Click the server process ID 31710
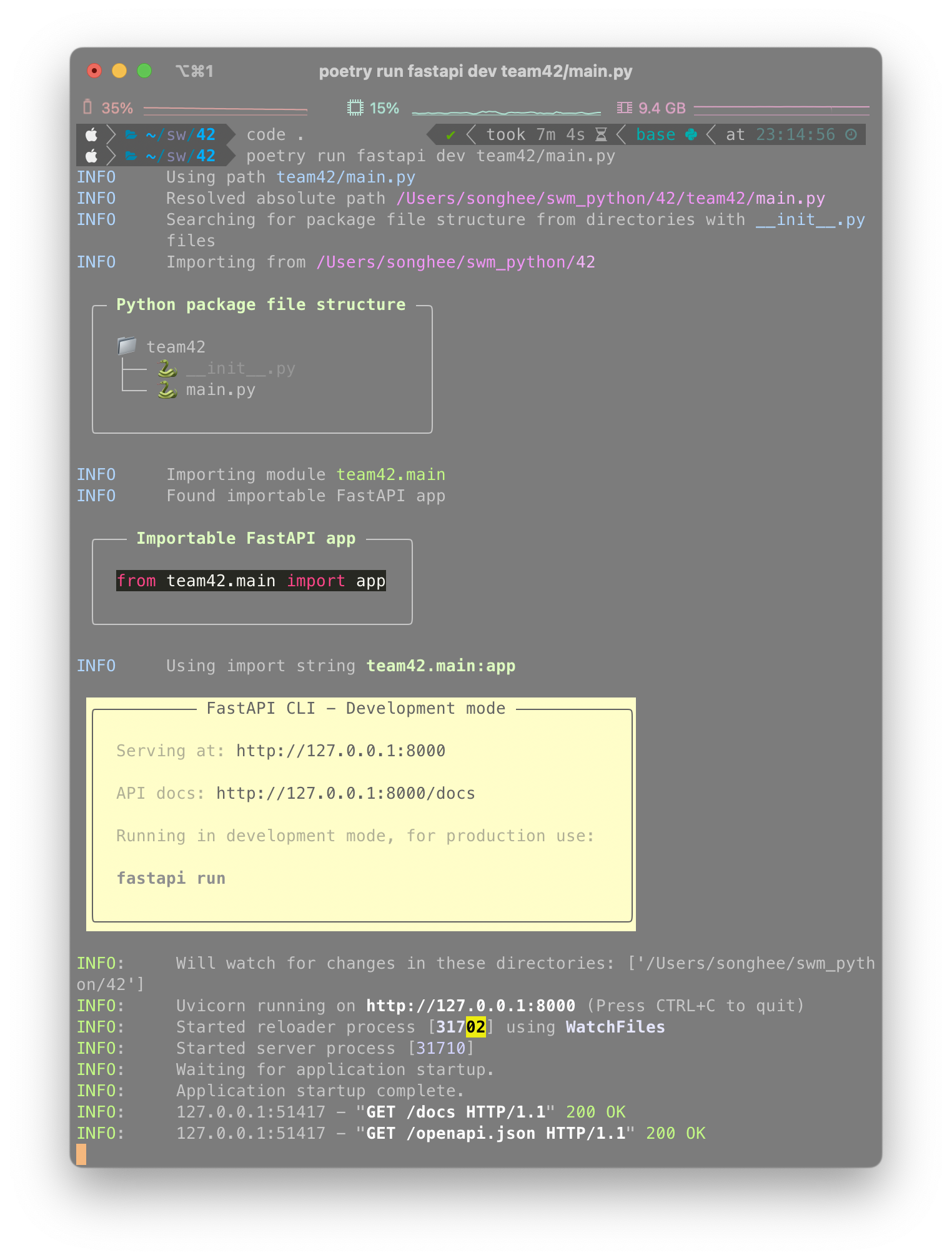952x1260 pixels. (x=440, y=1048)
